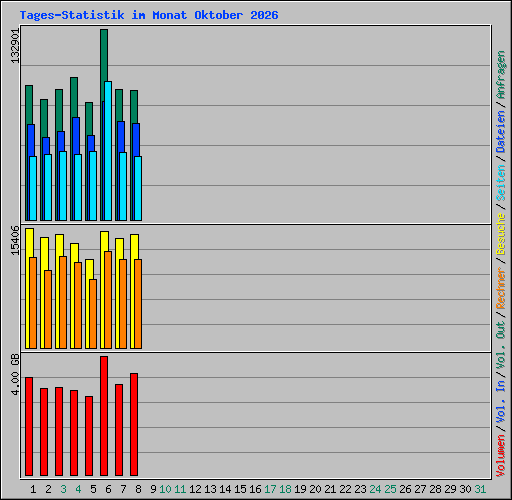Click green weekend day 18 on the x-axis
This screenshot has width=512, height=500.
click(285, 489)
